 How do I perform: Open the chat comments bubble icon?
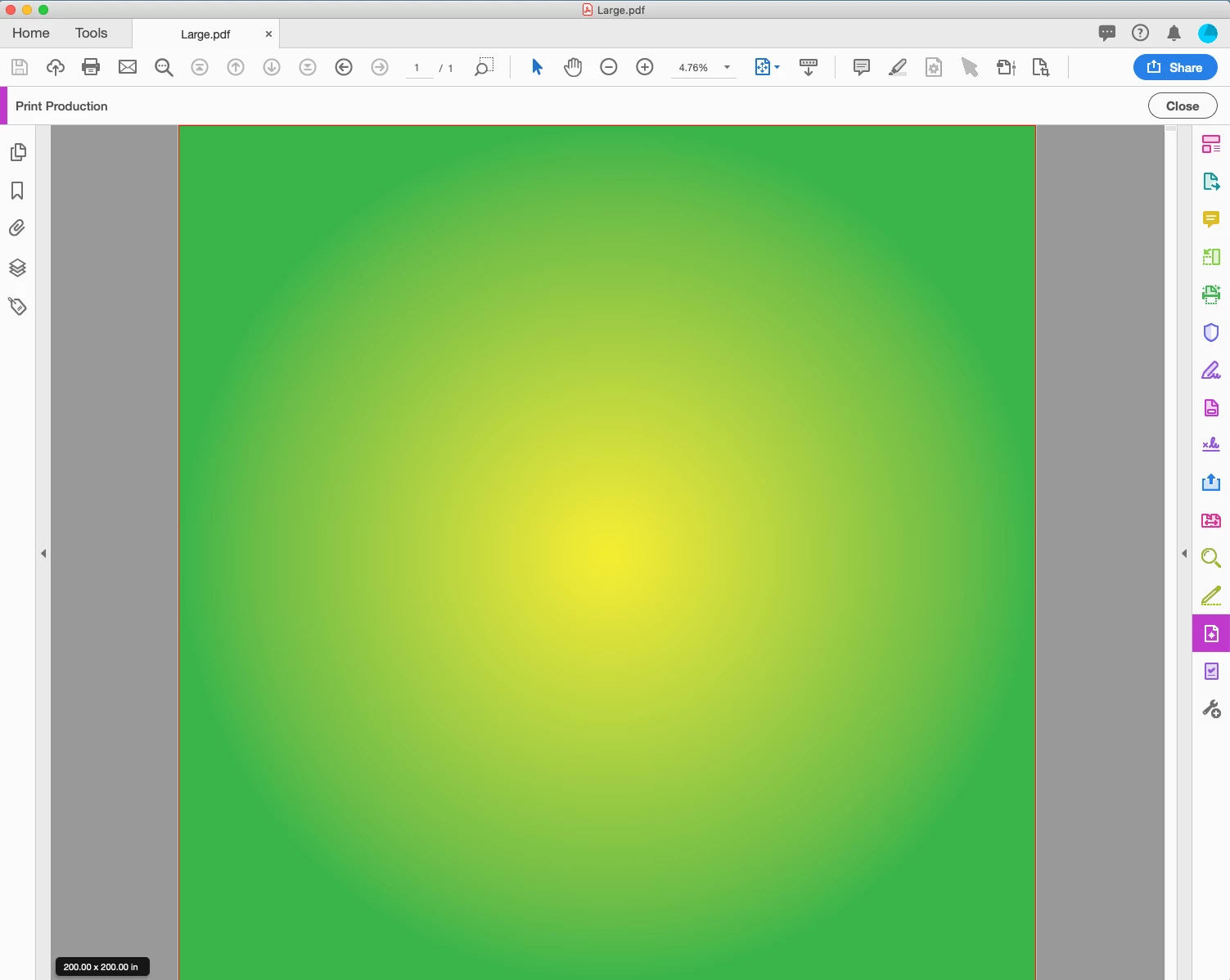coord(1107,33)
